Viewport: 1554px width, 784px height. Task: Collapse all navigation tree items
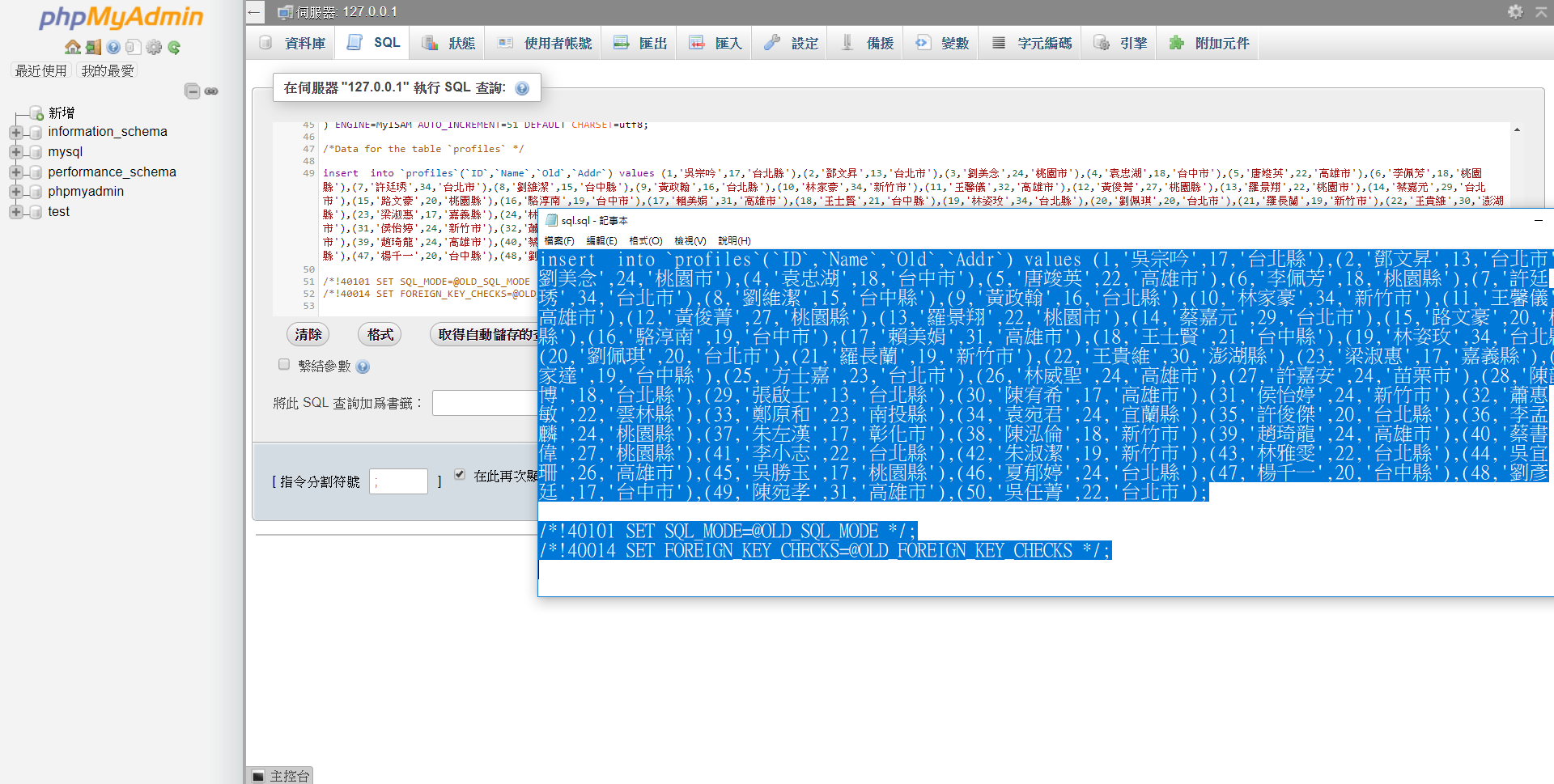(192, 91)
